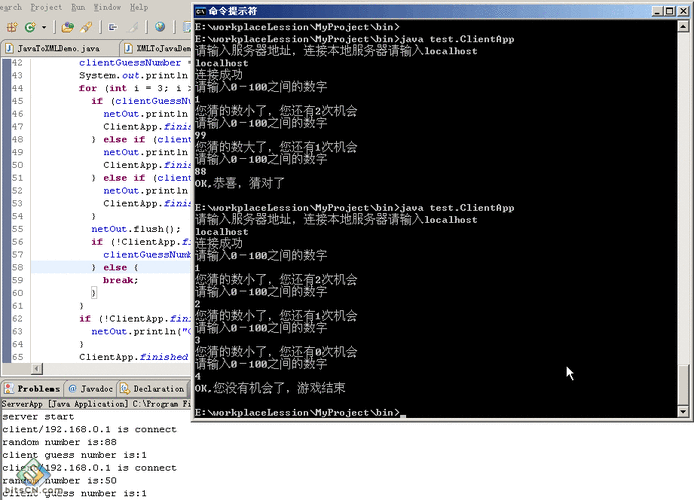Click the 'break;' statement on line 59
694x500 pixels.
point(120,280)
